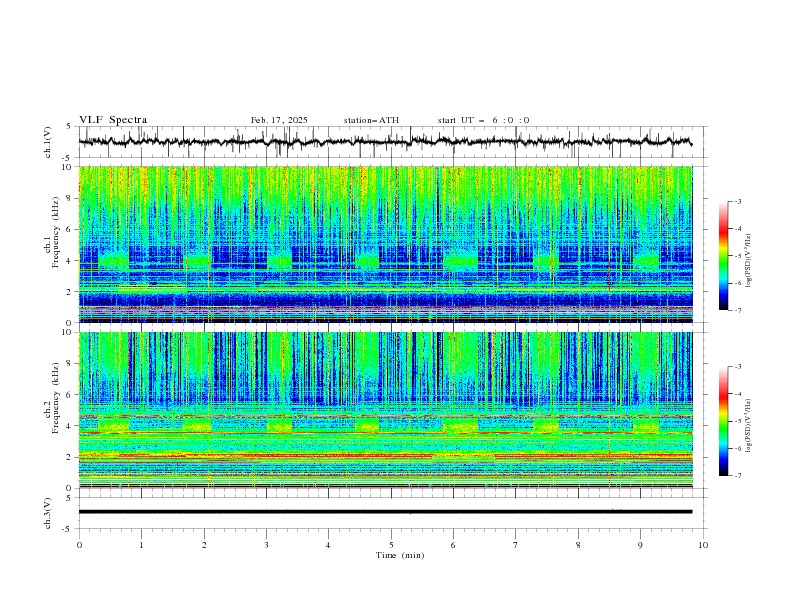Image resolution: width=792 pixels, height=612 pixels.
Task: Click time axis tick label "7"
Action: pos(516,545)
